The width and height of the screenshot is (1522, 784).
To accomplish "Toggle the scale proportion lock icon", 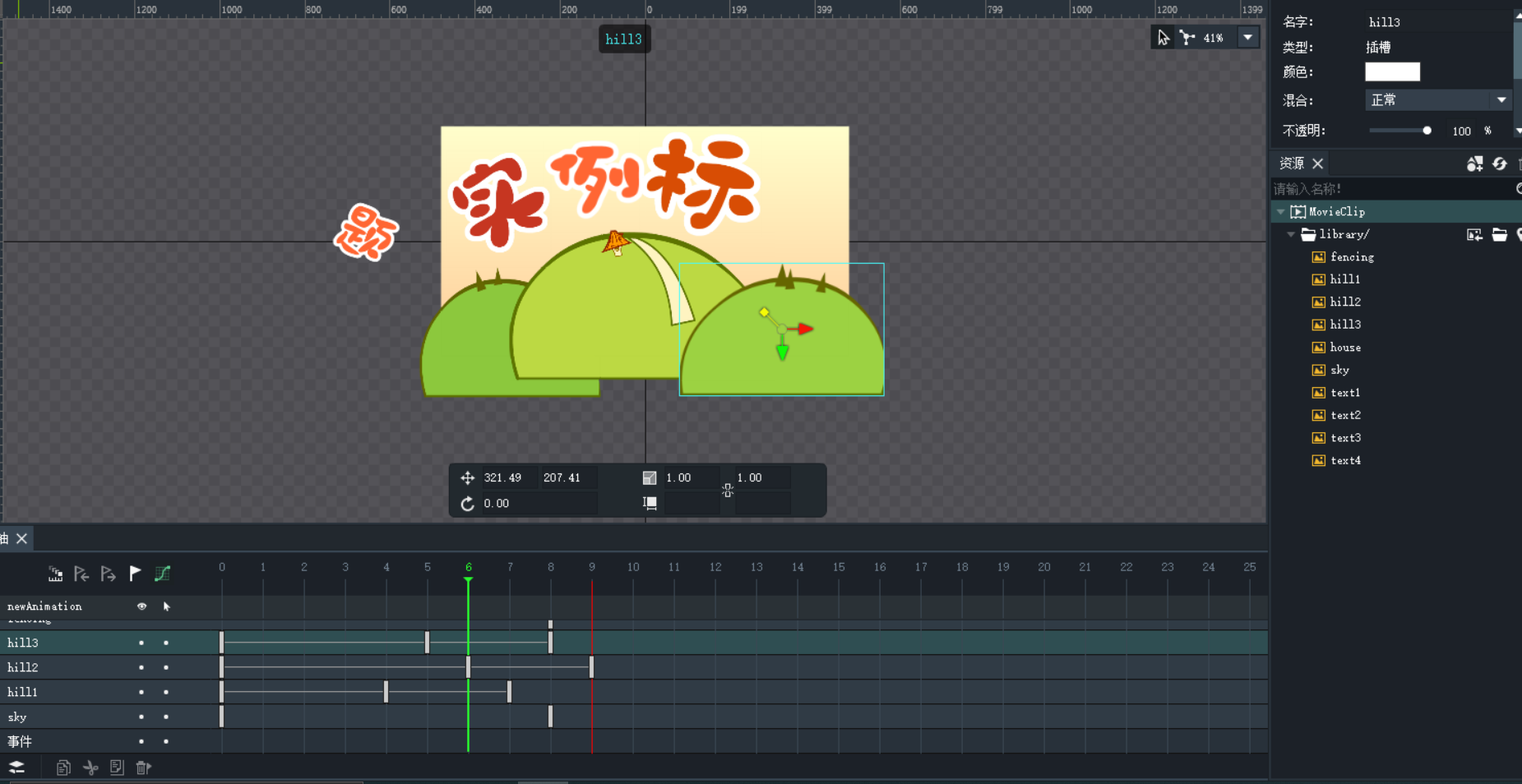I will [728, 491].
